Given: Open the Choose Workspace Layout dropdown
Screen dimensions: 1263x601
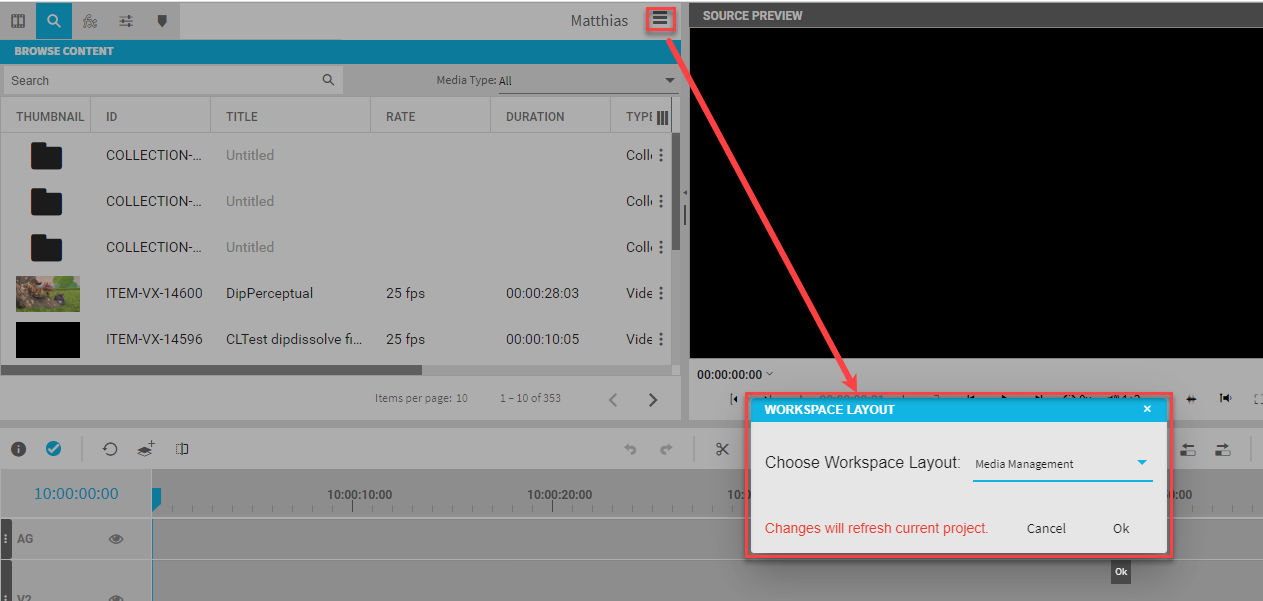Looking at the screenshot, I should (x=1141, y=463).
